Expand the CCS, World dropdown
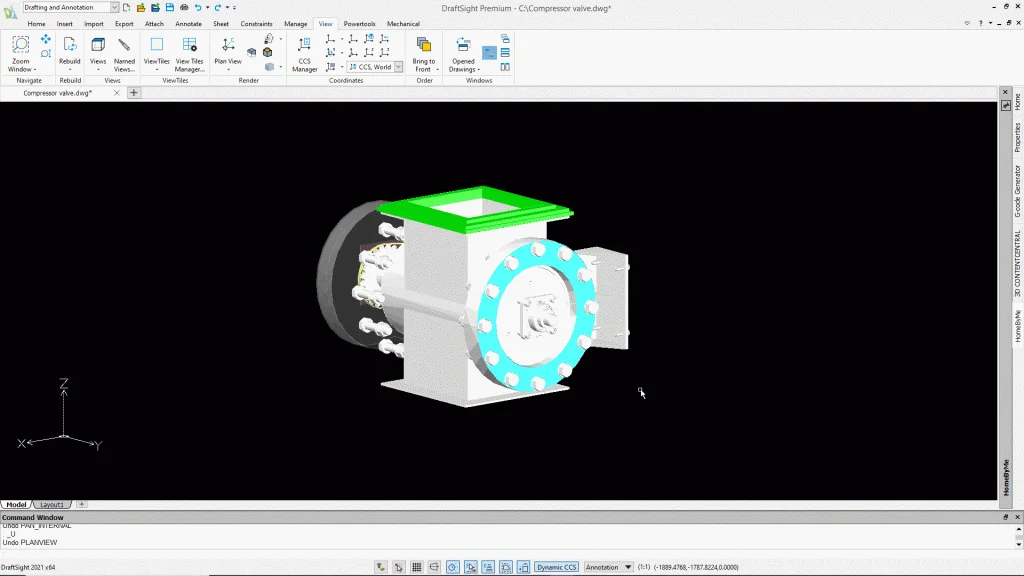 [x=397, y=67]
